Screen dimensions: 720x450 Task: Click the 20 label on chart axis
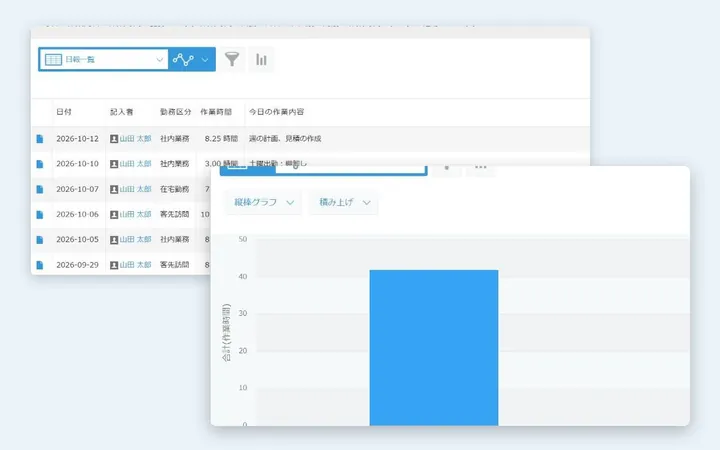click(243, 351)
